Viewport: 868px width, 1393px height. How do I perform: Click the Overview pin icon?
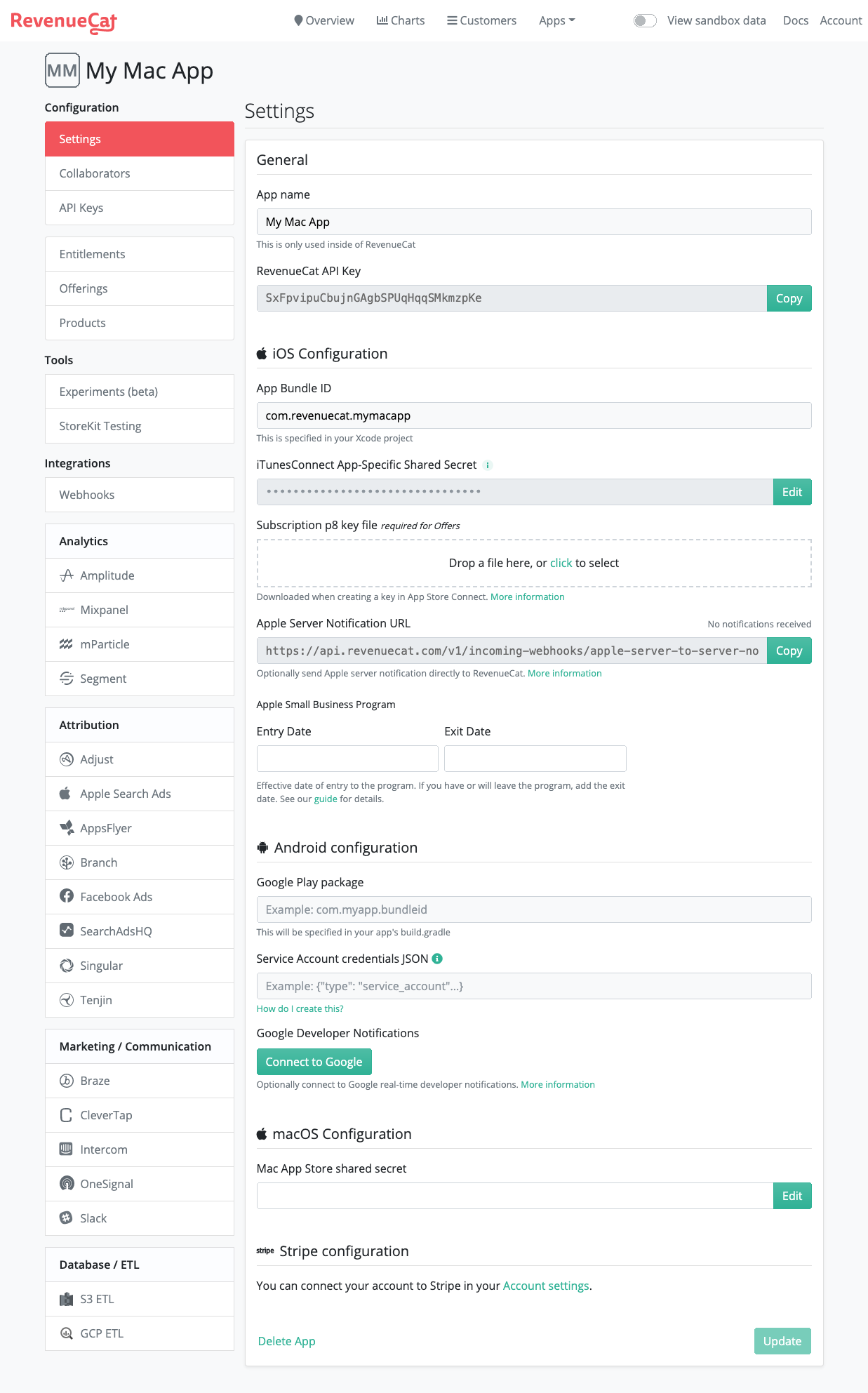(298, 20)
